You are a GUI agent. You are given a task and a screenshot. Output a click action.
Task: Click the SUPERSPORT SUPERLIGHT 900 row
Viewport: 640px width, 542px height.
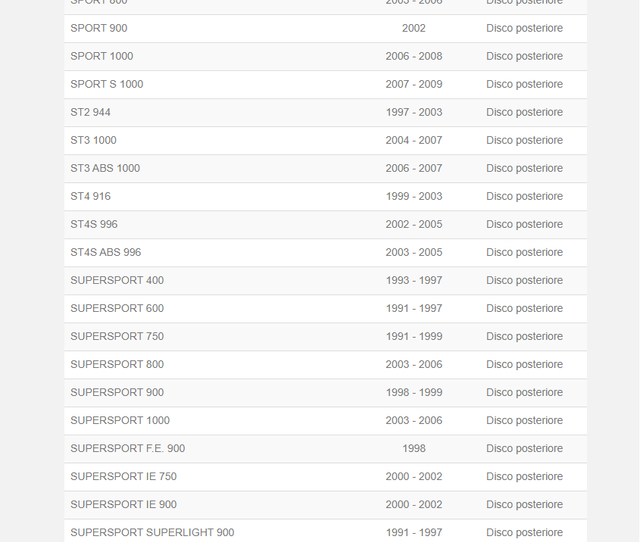click(152, 532)
